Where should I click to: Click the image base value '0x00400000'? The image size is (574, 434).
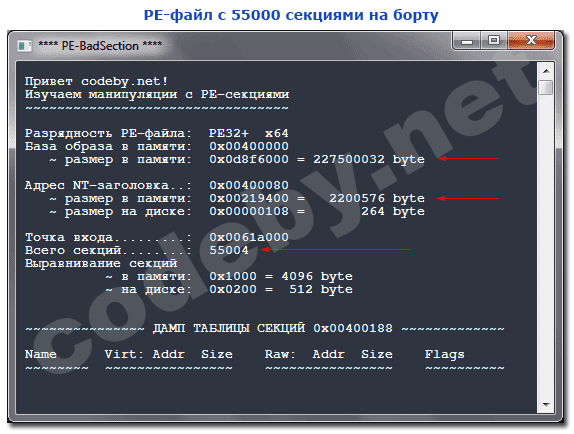coord(249,146)
